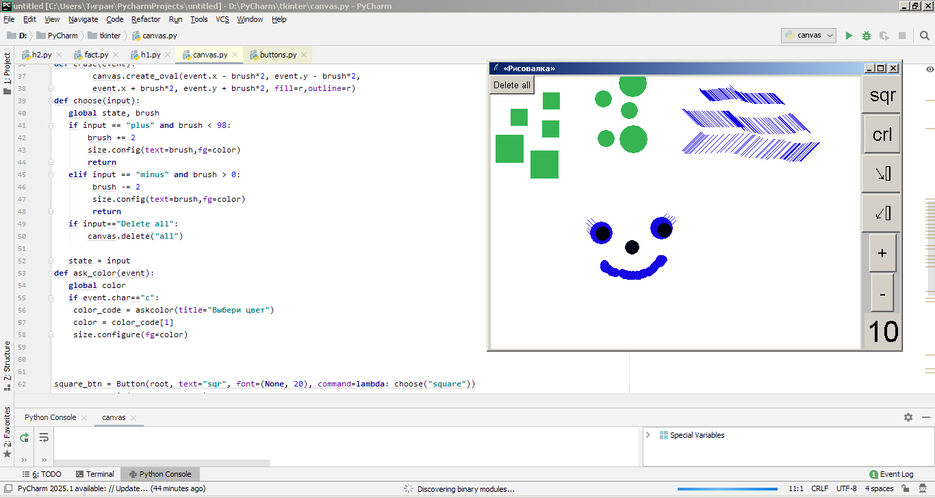Select sqr button in Рисовалка window
Image resolution: width=935 pixels, height=498 pixels.
point(882,95)
